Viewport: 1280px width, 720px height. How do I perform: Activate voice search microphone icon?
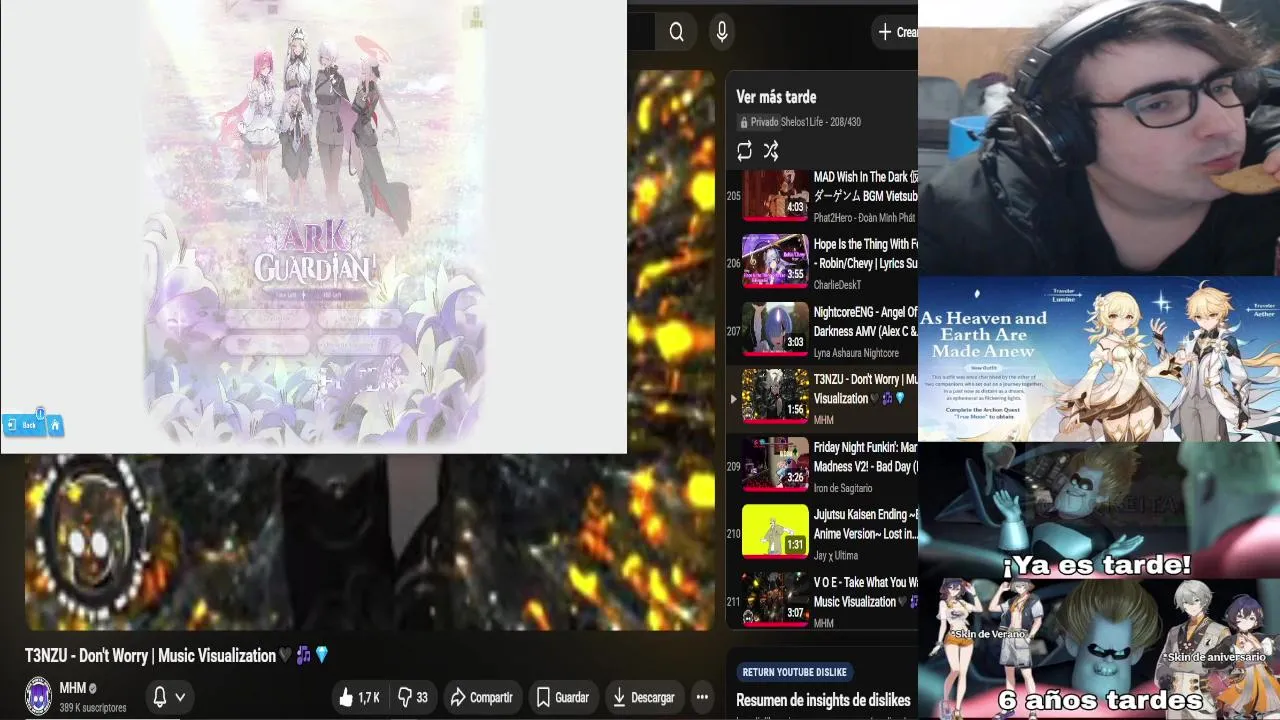tap(722, 32)
